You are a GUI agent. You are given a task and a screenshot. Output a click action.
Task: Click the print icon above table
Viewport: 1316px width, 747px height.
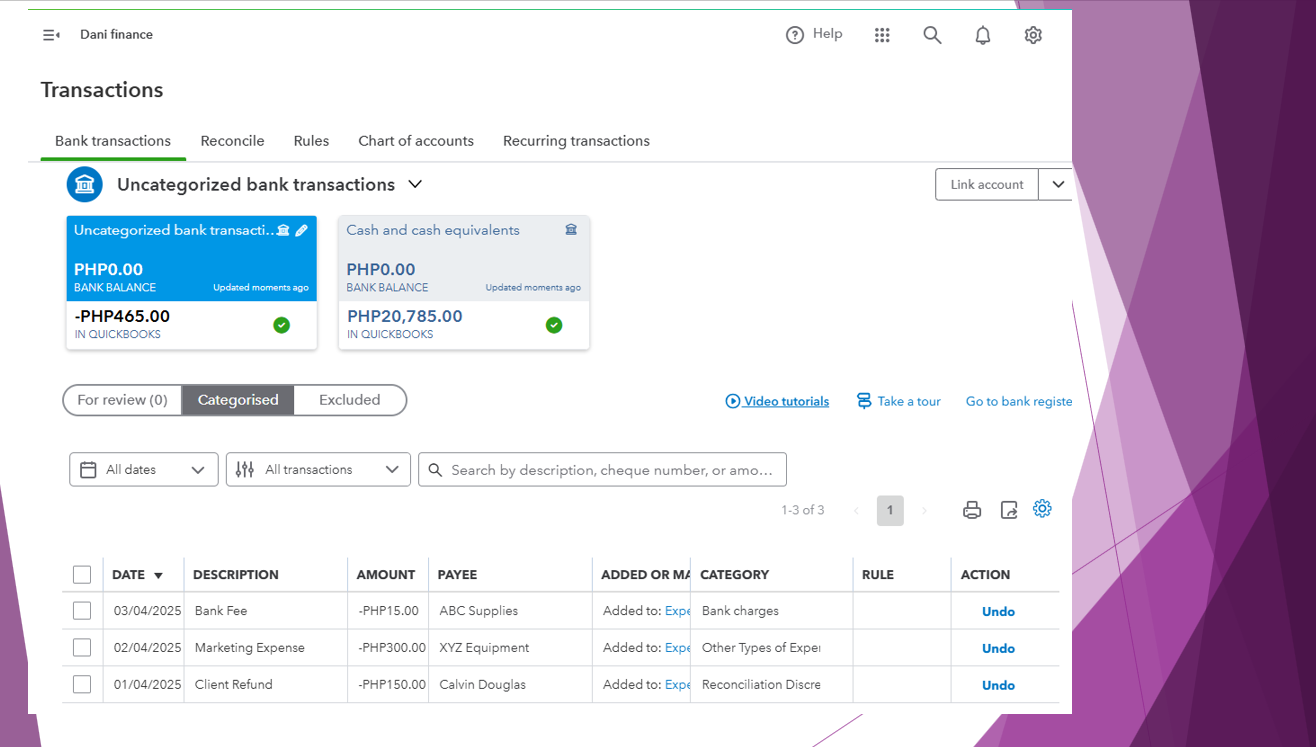[x=972, y=510]
